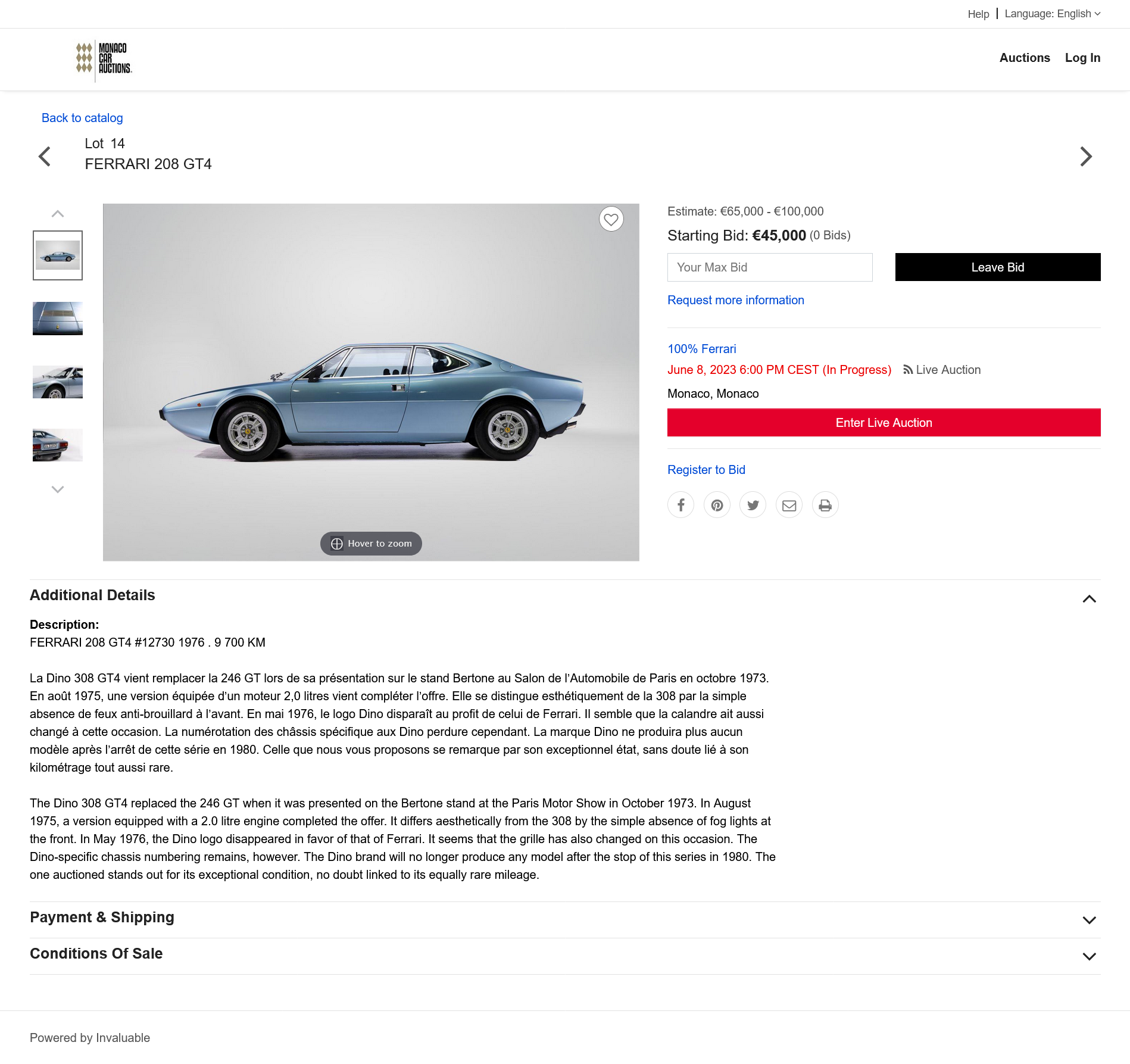
Task: Share the lot via Twitter icon
Action: (753, 505)
